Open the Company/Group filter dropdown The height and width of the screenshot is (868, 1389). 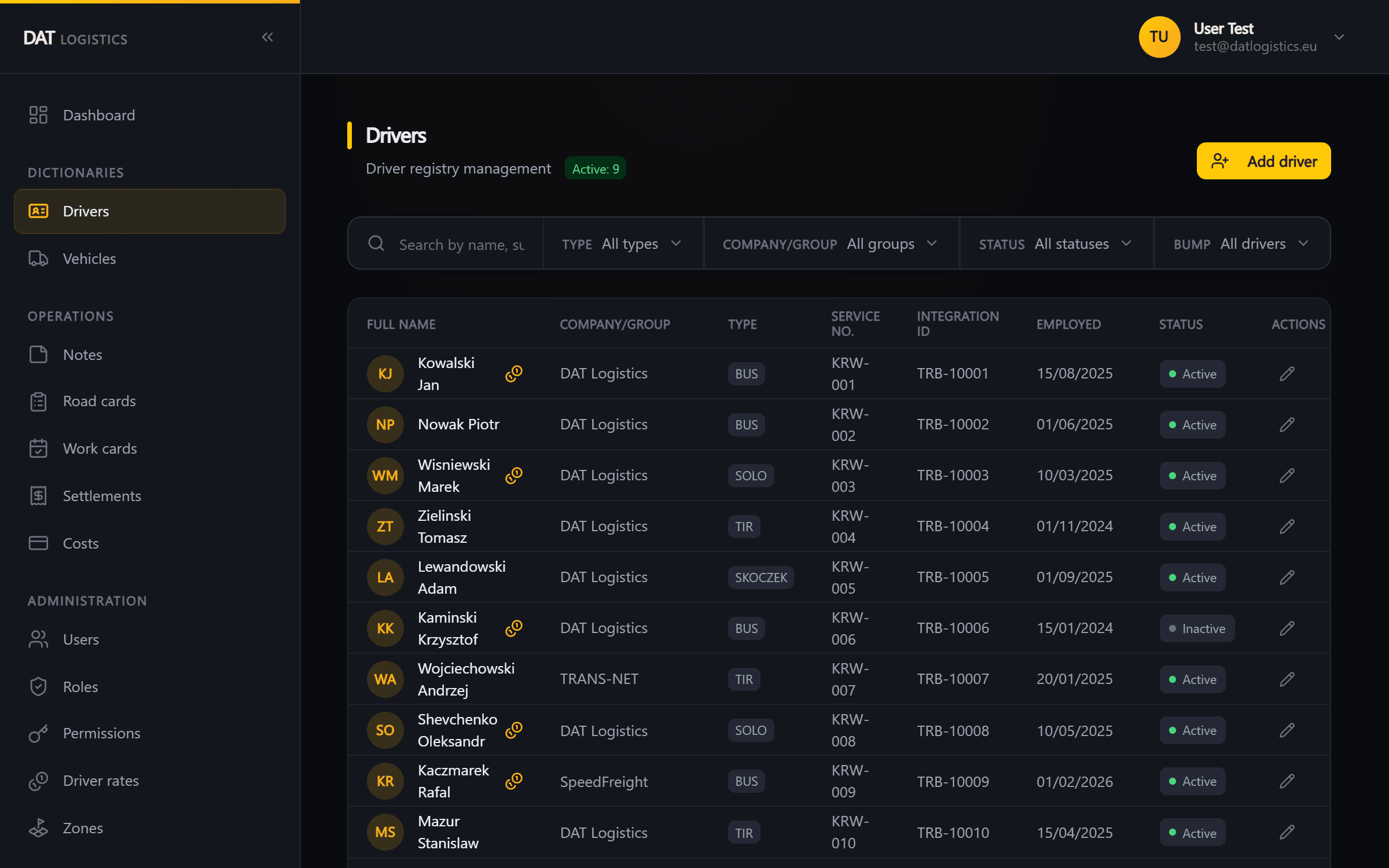point(831,244)
